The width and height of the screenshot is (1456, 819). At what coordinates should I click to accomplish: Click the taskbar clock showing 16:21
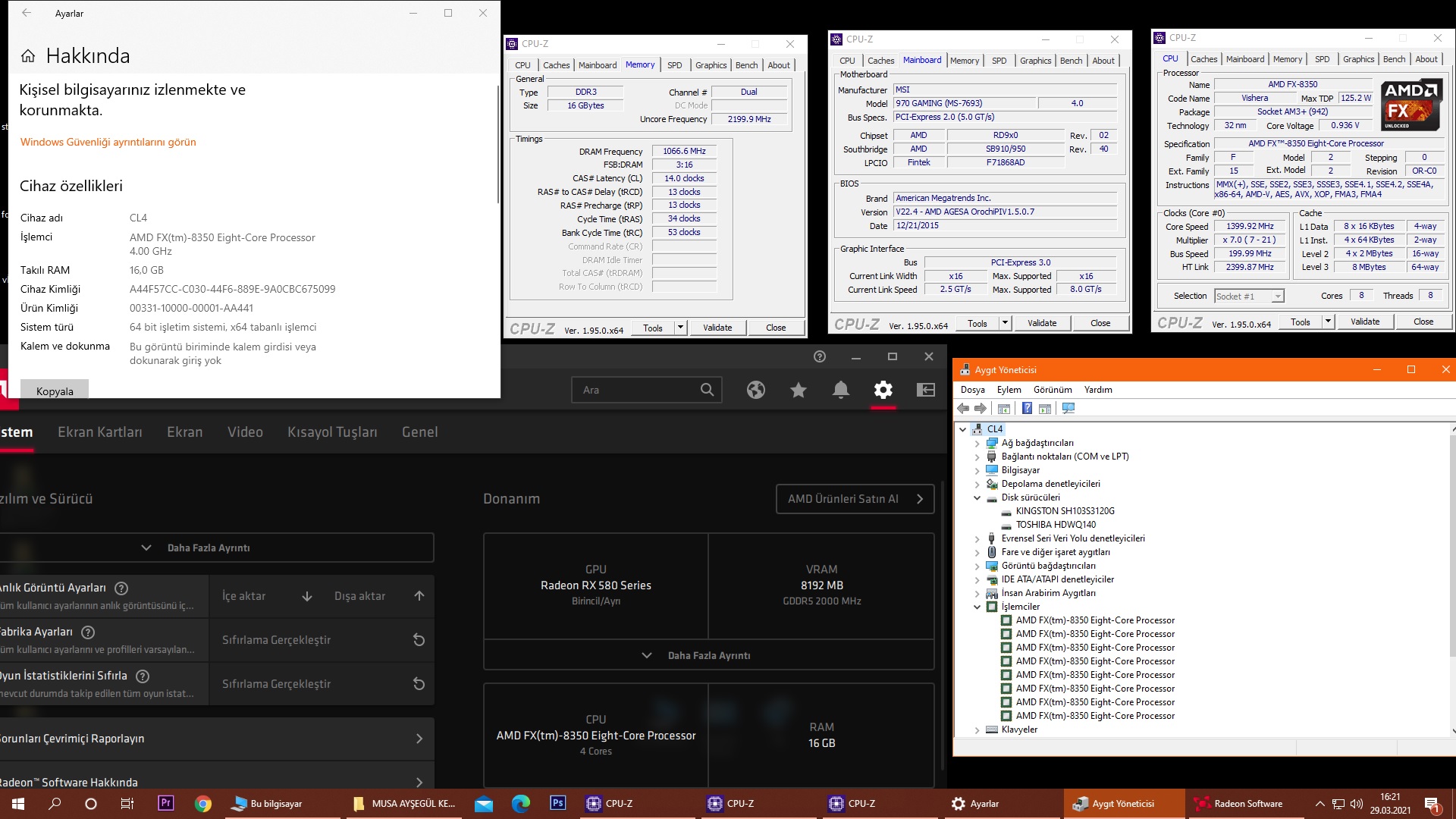1391,804
